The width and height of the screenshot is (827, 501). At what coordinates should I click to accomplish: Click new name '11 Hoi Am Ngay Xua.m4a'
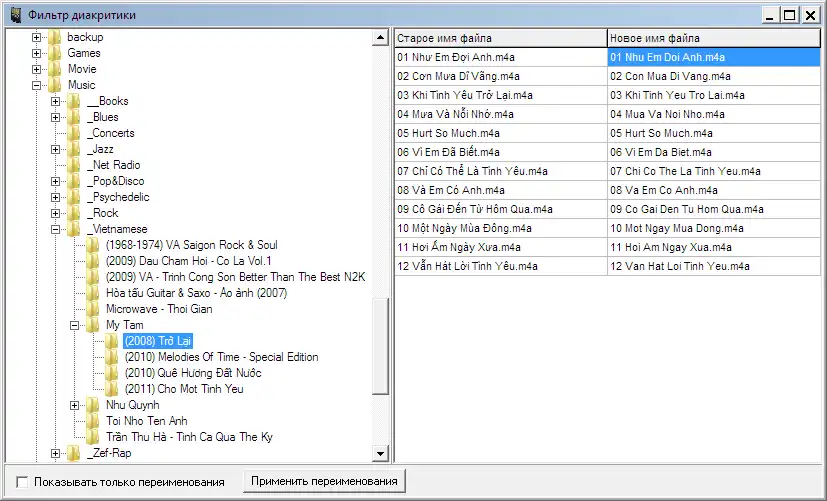tap(714, 247)
